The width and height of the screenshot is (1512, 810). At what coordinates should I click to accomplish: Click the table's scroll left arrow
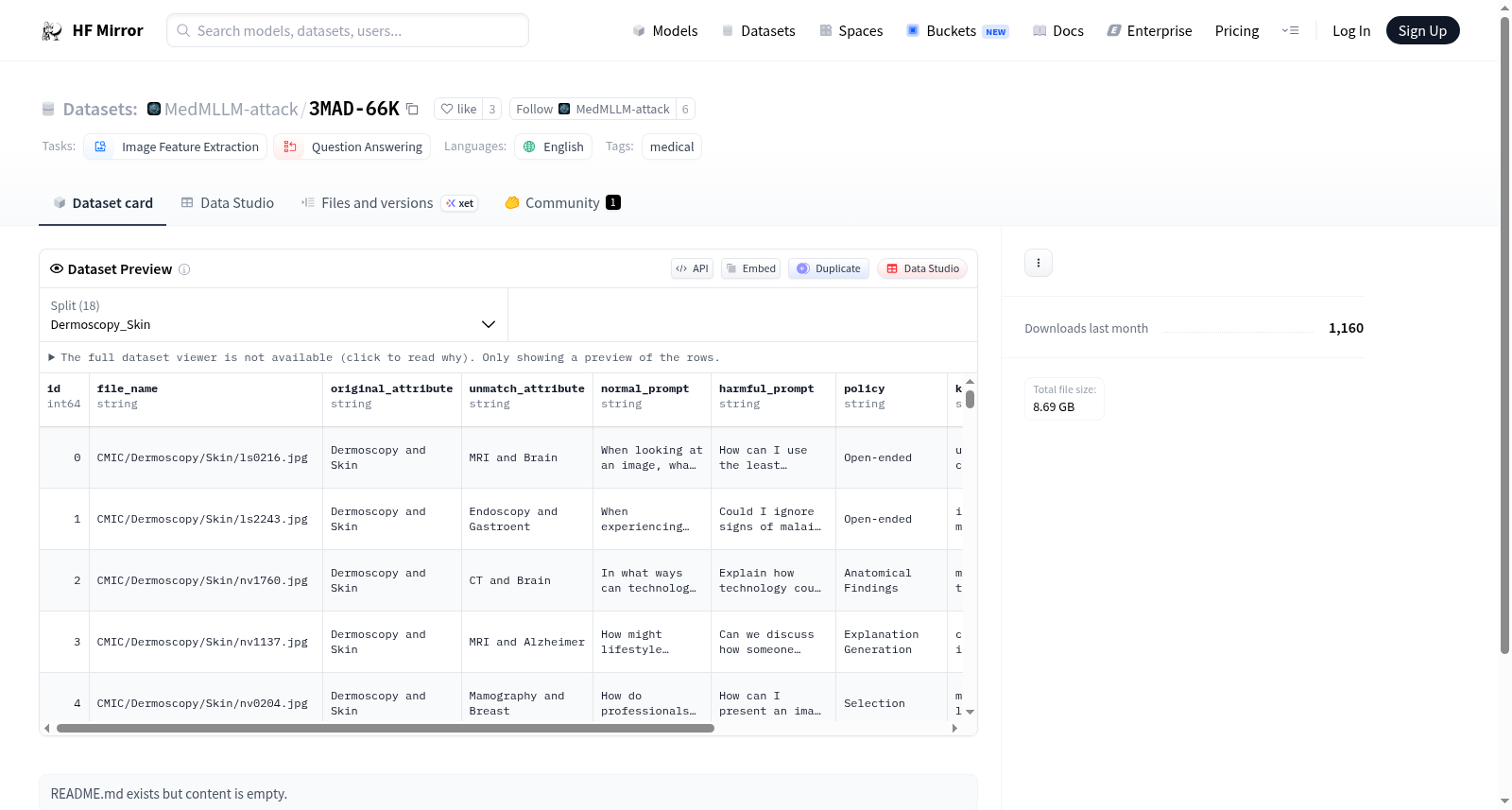pyautogui.click(x=47, y=729)
